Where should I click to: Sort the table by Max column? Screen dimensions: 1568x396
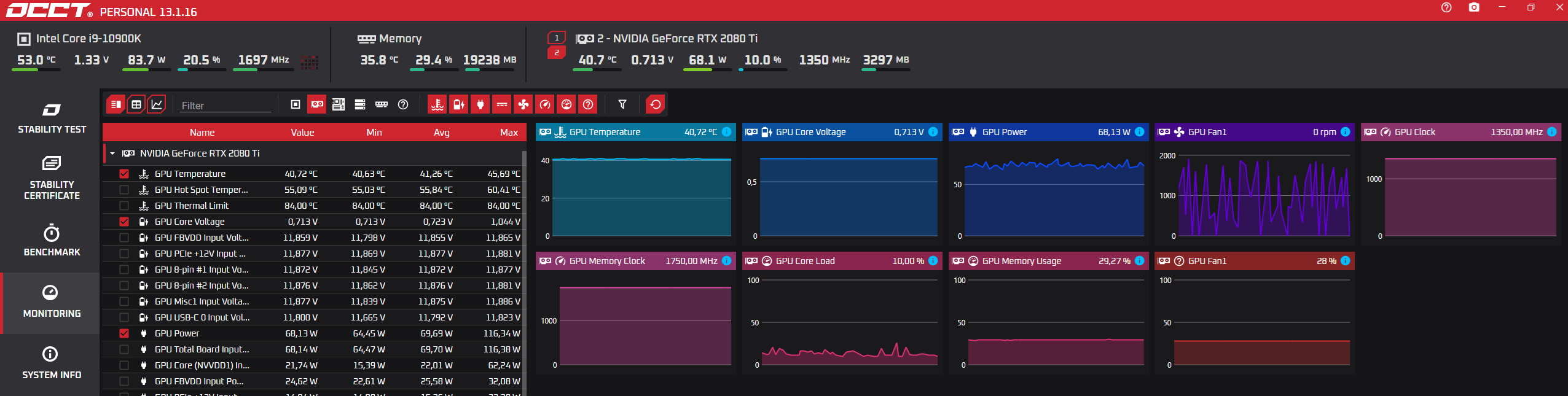pos(508,133)
